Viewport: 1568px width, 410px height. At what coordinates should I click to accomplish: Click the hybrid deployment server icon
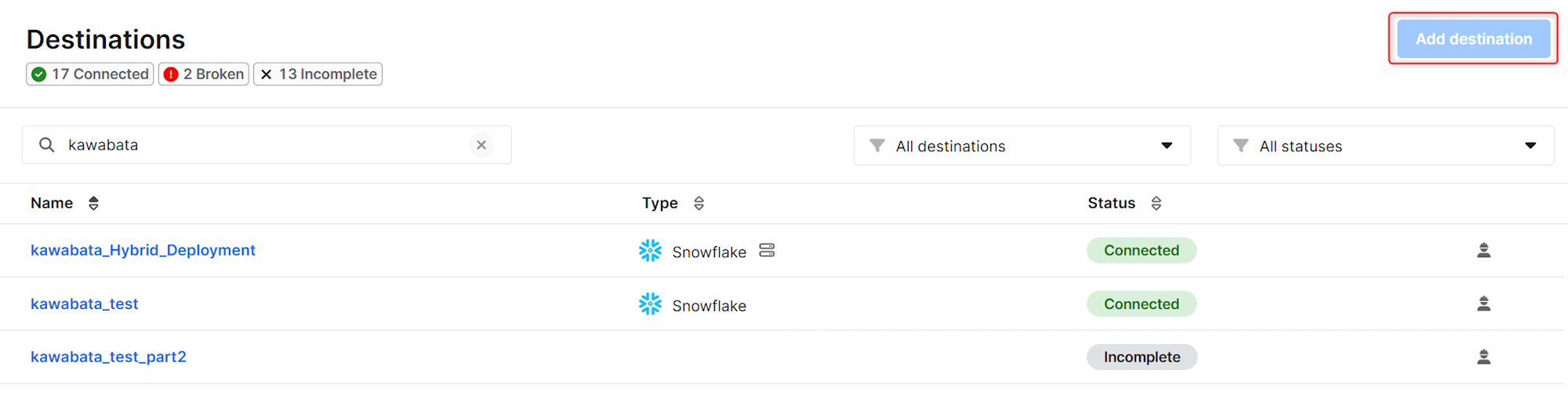(767, 250)
